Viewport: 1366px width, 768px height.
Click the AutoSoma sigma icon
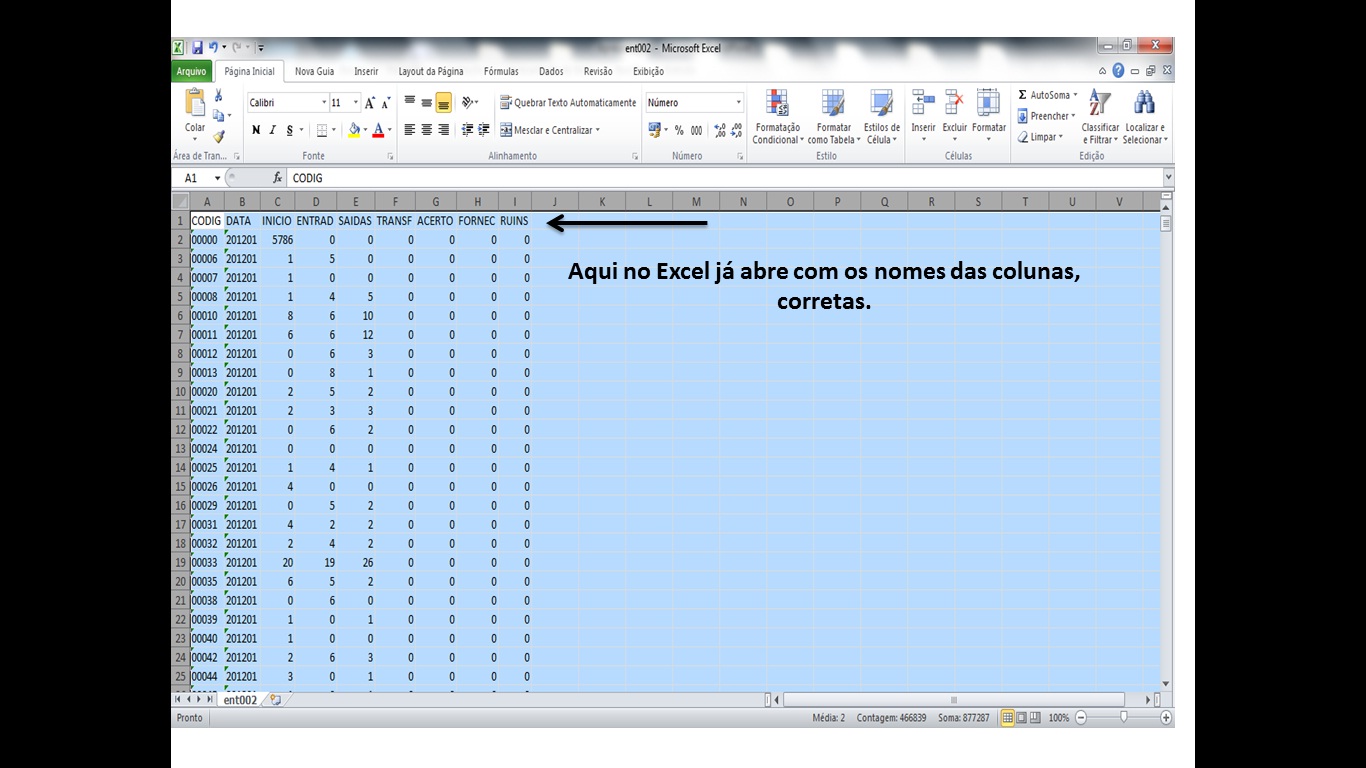[x=1023, y=95]
